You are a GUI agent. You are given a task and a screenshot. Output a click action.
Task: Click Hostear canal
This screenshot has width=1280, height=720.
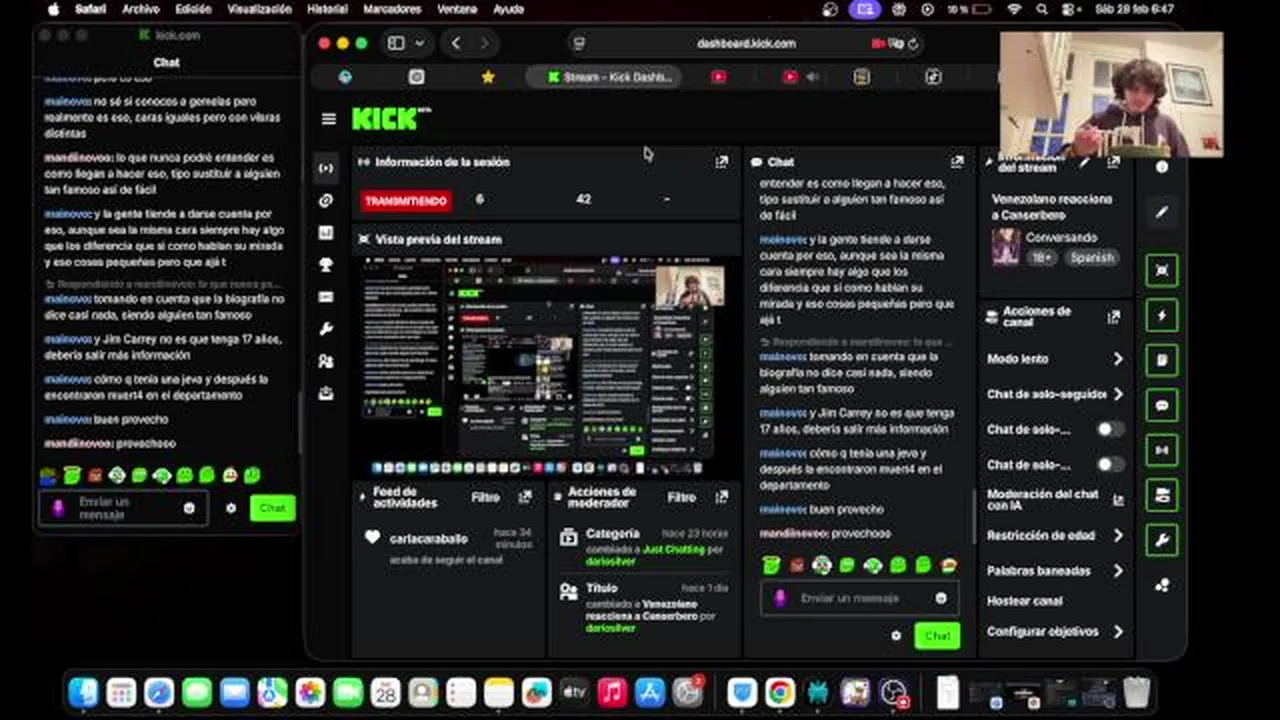1024,601
